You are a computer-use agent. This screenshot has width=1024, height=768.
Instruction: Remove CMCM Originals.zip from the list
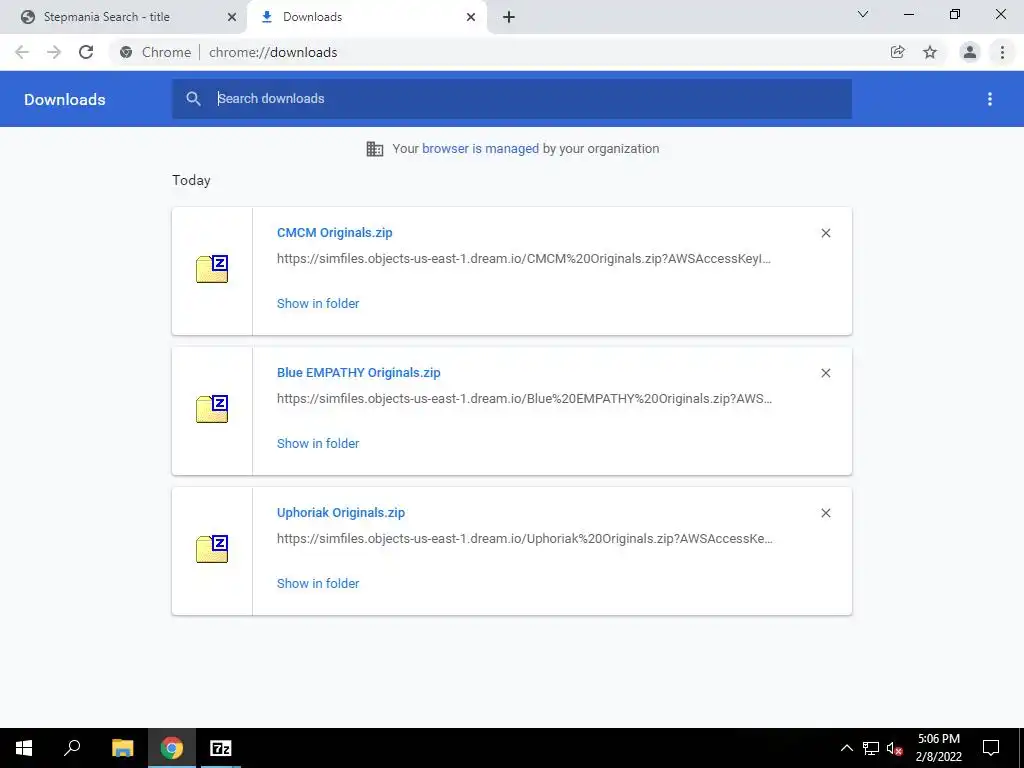click(825, 233)
